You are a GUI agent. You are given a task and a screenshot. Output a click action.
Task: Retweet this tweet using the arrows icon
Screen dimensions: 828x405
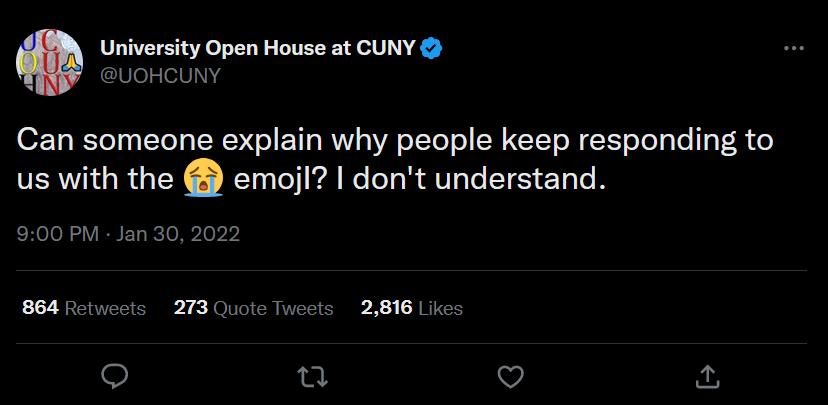312,376
